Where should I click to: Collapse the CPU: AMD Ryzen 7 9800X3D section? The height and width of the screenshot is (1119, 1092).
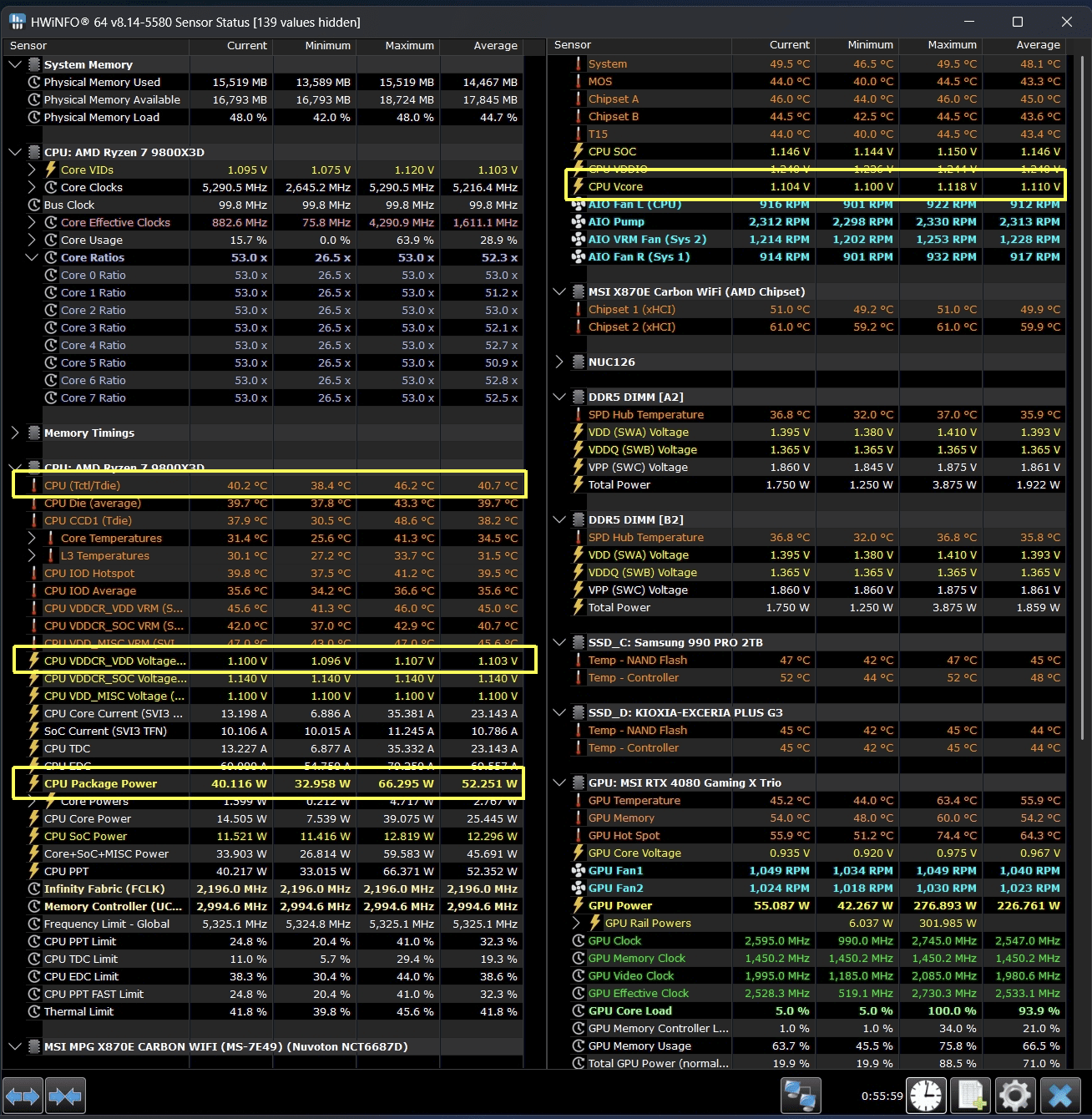tap(15, 152)
